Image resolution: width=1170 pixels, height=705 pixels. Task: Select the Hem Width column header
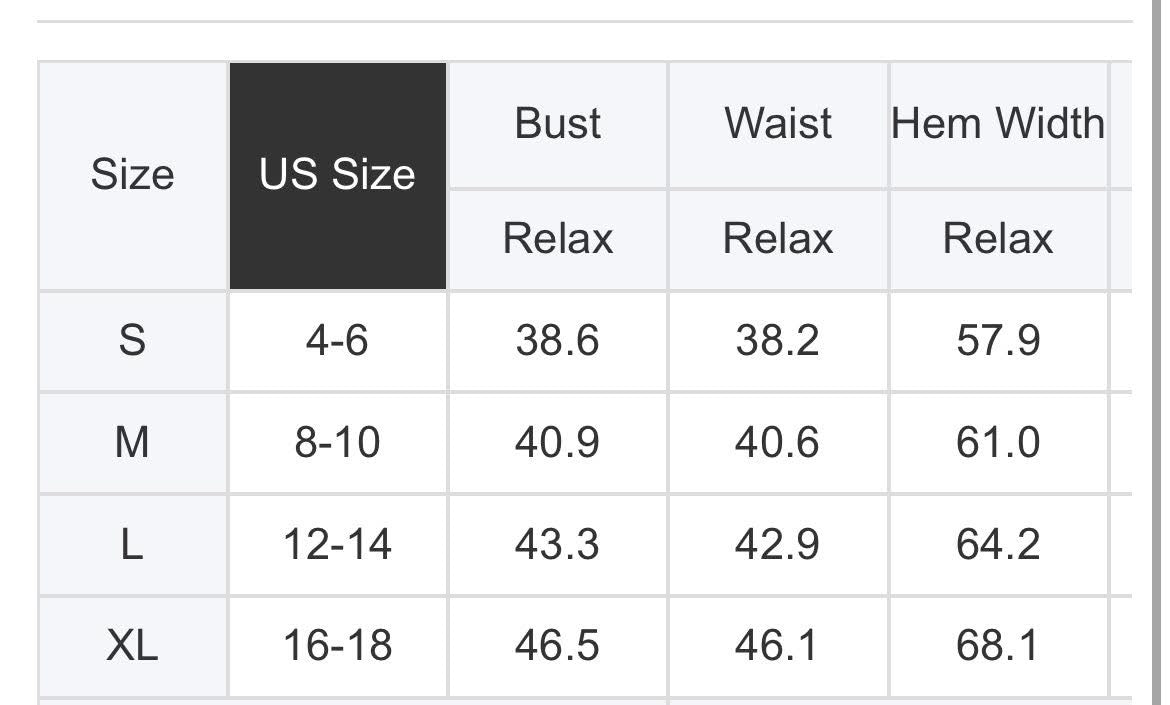point(998,124)
